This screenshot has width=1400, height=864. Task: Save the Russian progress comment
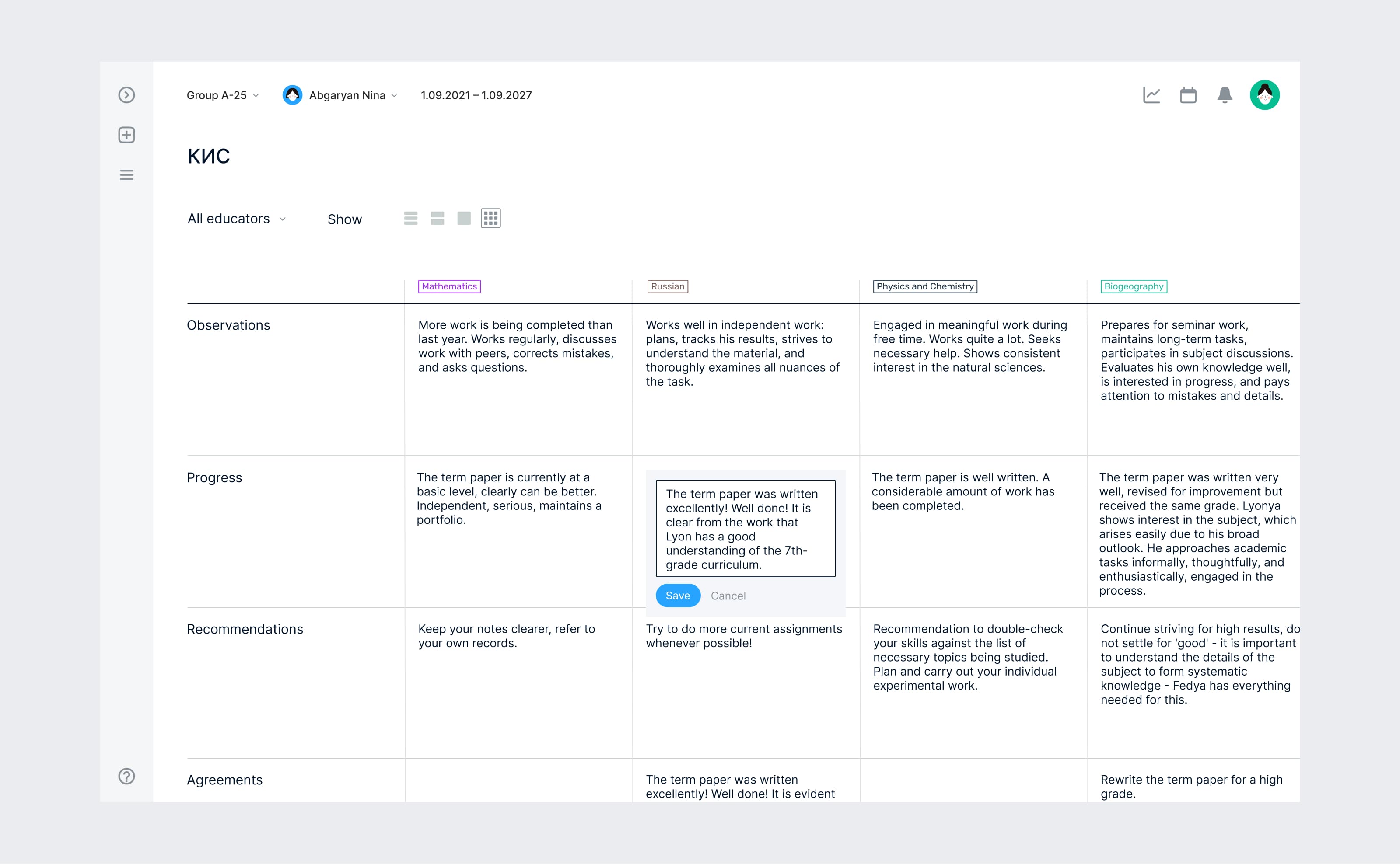[x=677, y=596]
